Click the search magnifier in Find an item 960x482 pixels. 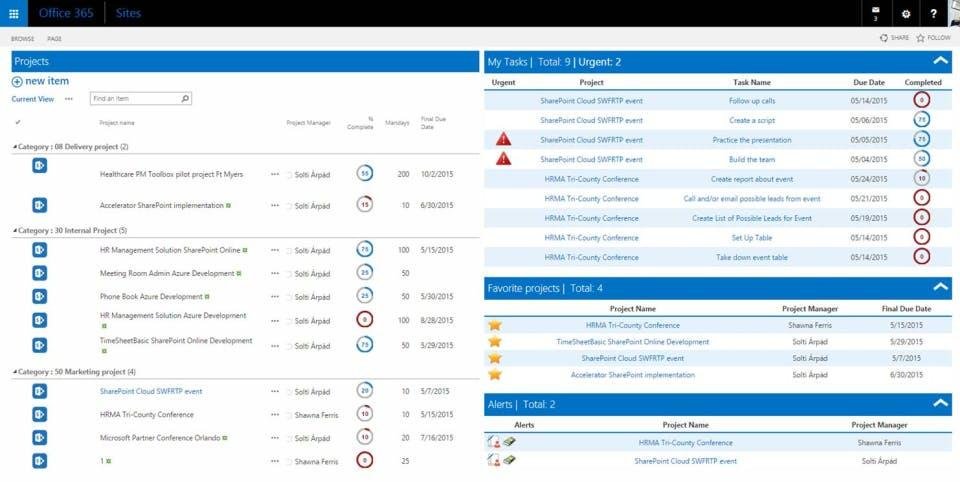click(185, 98)
